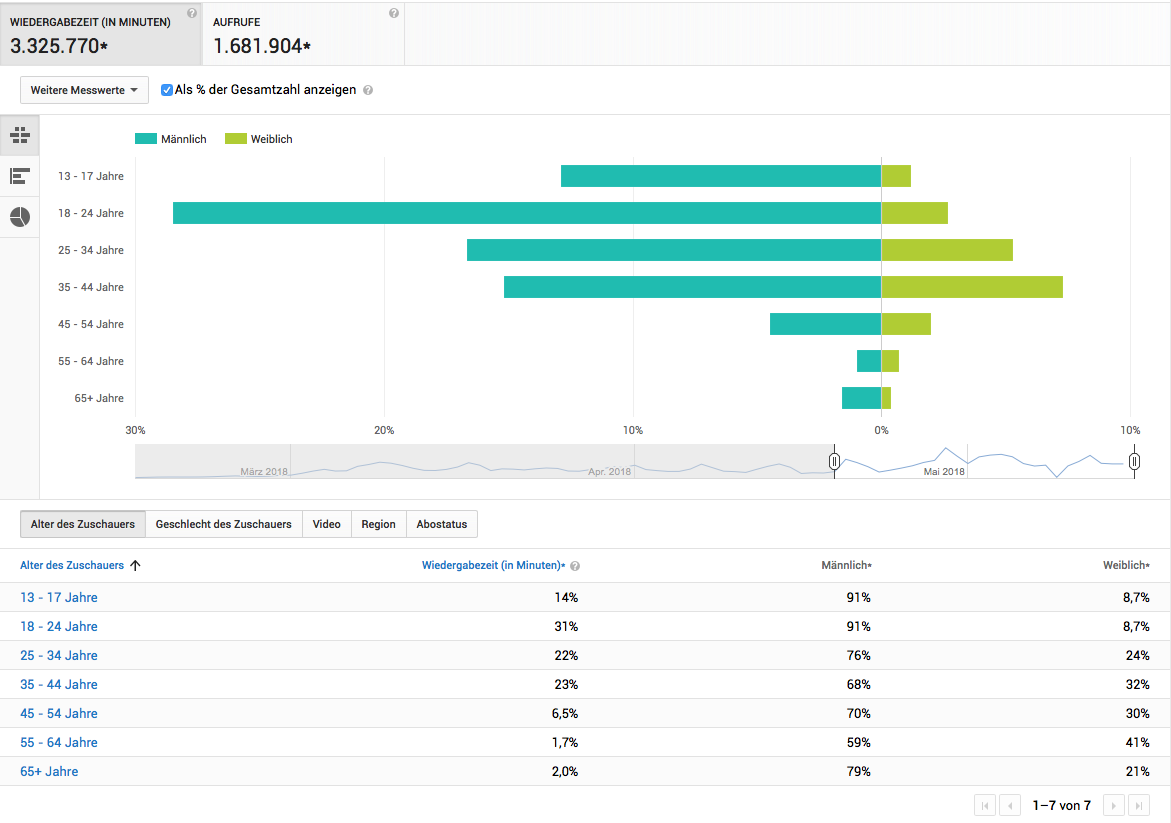Select the Aufrufe metric card
The height and width of the screenshot is (823, 1171).
click(303, 34)
